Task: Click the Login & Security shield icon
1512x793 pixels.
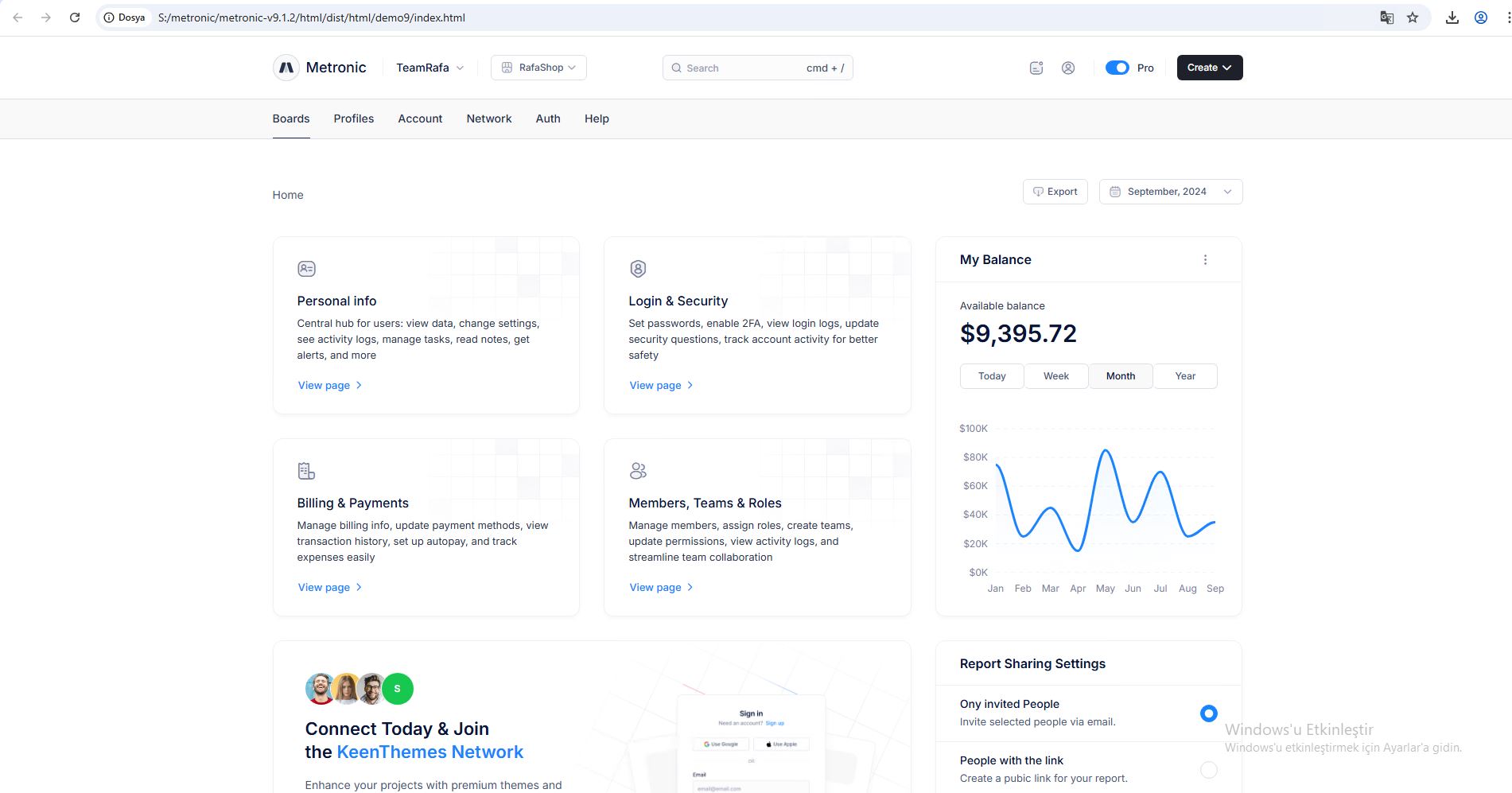Action: pyautogui.click(x=638, y=269)
